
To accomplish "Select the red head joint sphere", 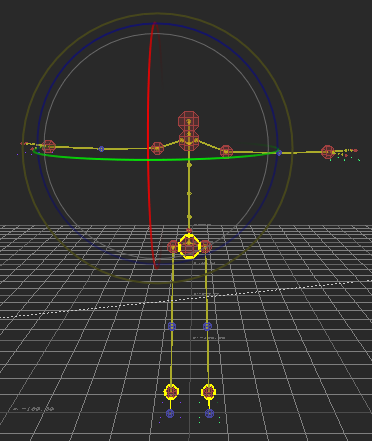I will point(189,121).
